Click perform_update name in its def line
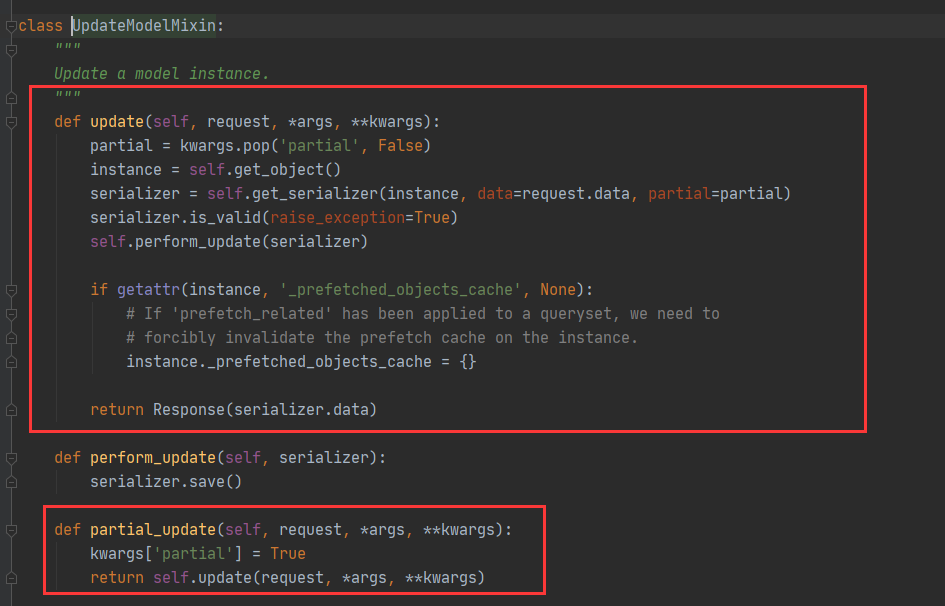Image resolution: width=945 pixels, height=606 pixels. (153, 458)
